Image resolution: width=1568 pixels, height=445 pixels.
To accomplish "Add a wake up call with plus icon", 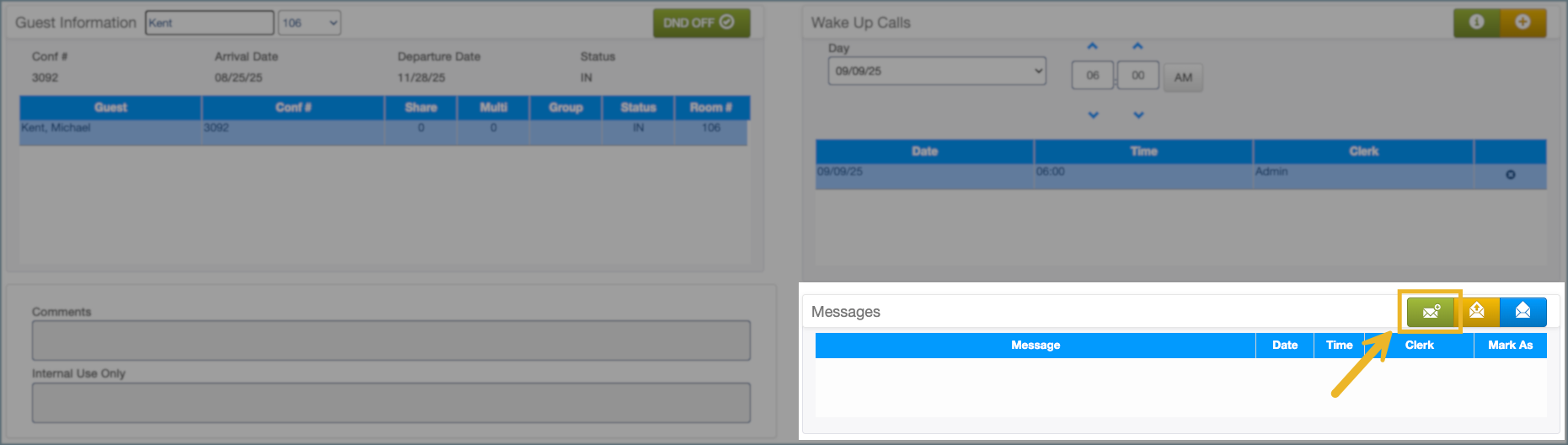I will pyautogui.click(x=1523, y=23).
